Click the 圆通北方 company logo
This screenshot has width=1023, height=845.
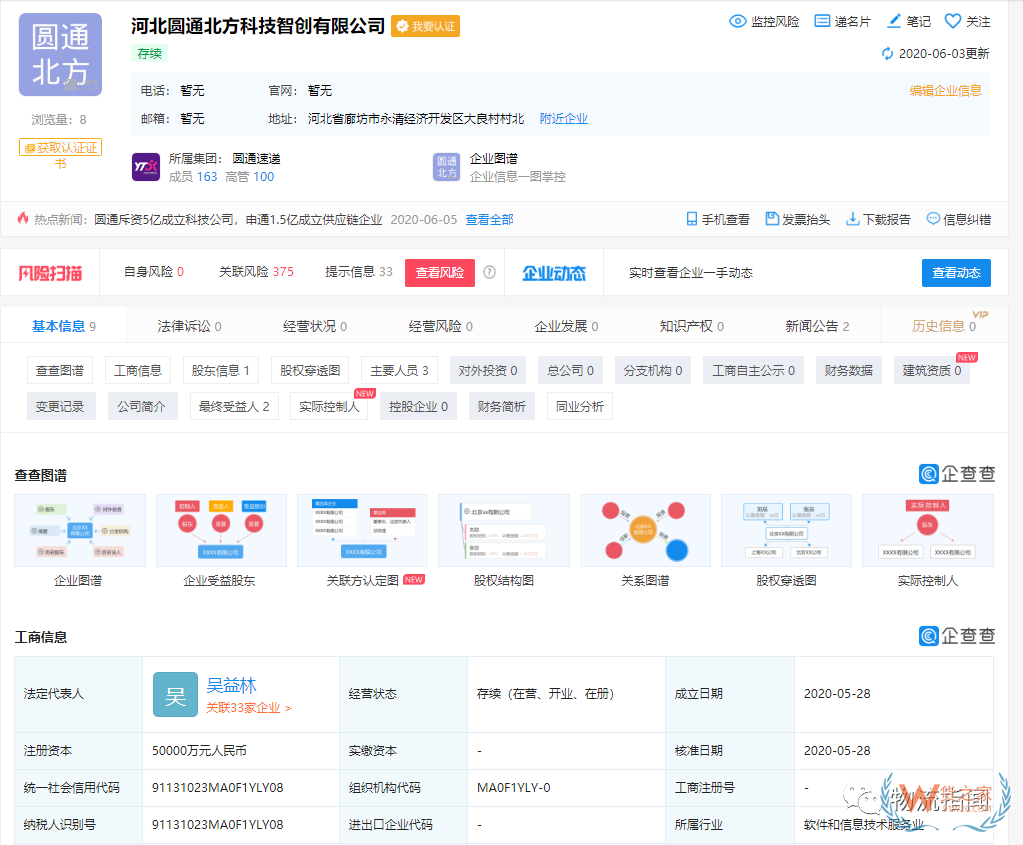coord(60,55)
